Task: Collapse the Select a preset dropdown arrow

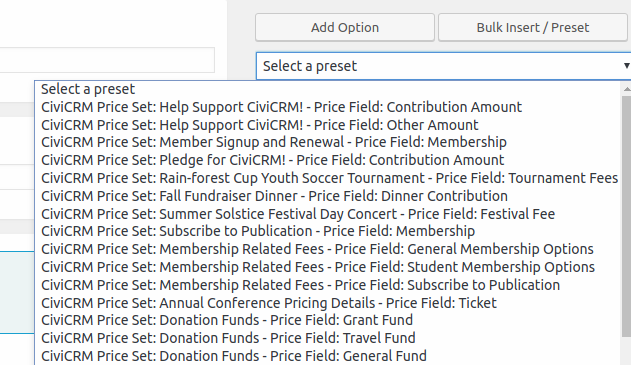Action: (626, 66)
